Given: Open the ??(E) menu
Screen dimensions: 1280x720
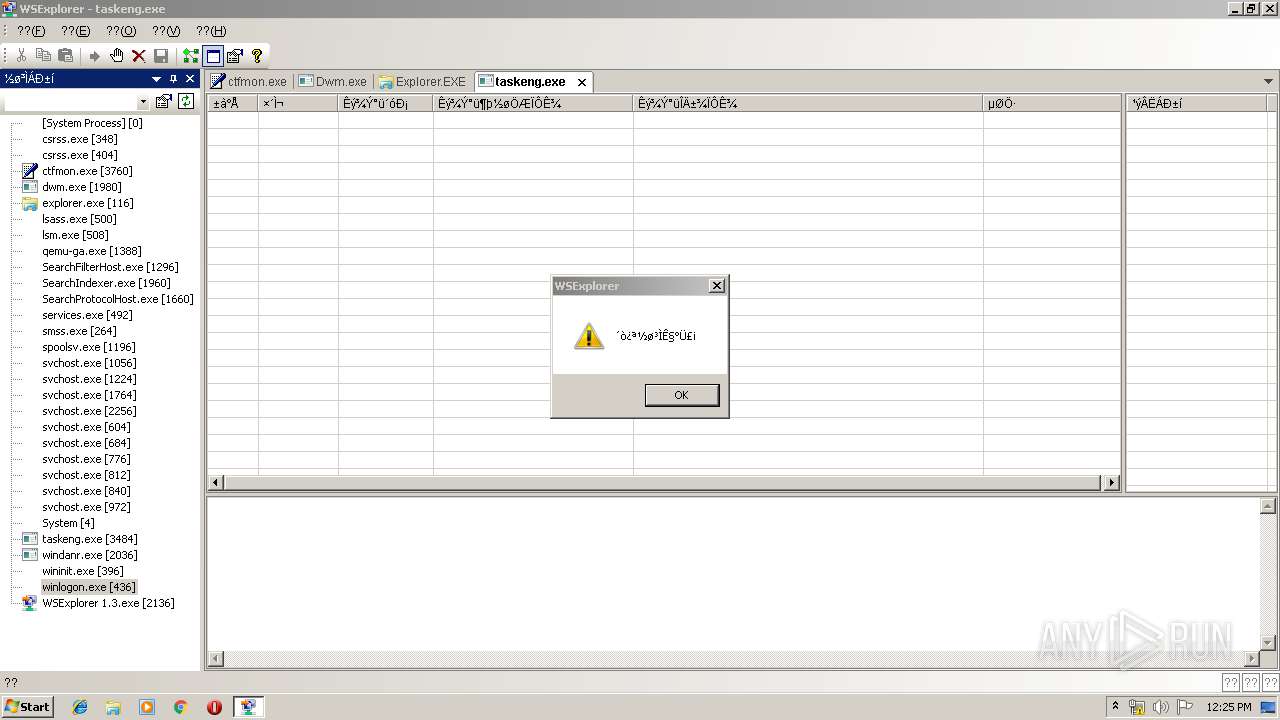Looking at the screenshot, I should (x=76, y=31).
